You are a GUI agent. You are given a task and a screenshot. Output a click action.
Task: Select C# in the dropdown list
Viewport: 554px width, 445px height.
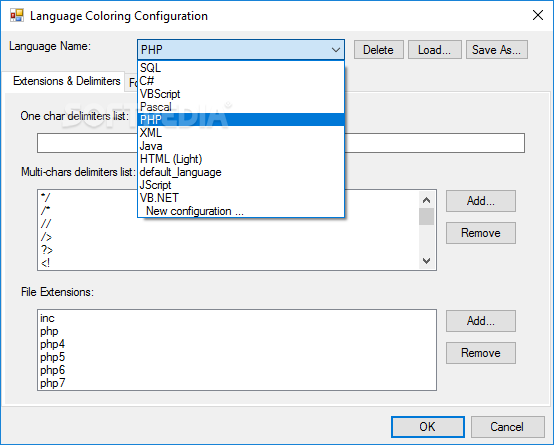[x=241, y=81]
